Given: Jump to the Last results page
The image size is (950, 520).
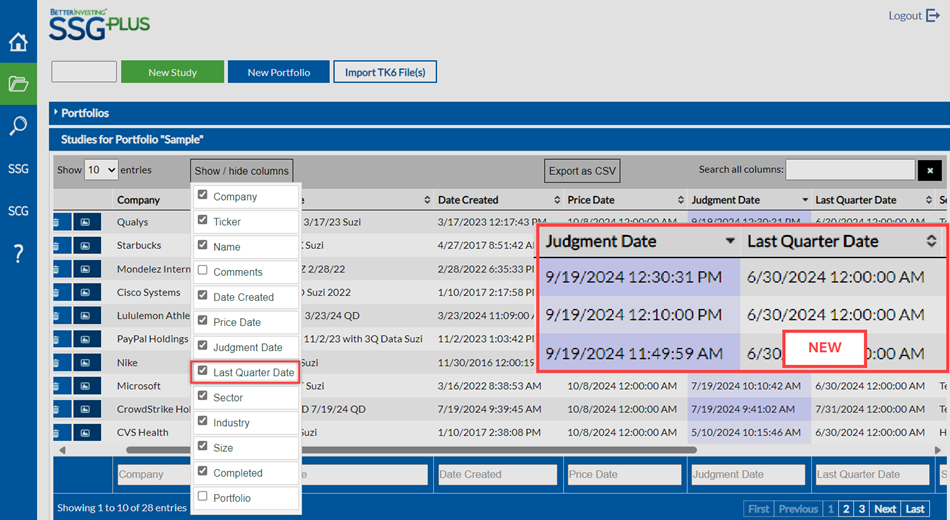Looking at the screenshot, I should coord(915,509).
